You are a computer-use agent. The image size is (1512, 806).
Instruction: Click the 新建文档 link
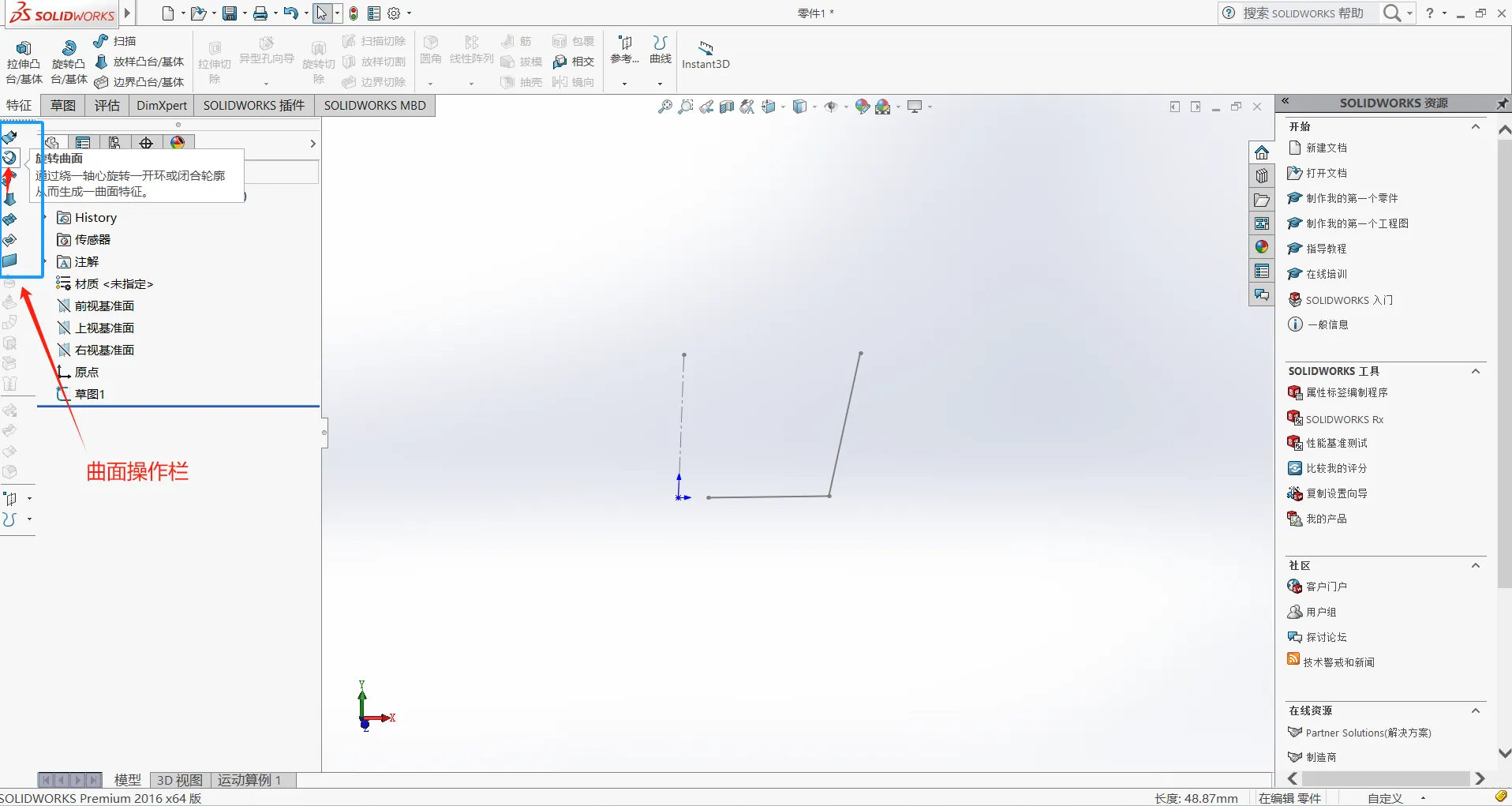coord(1327,148)
